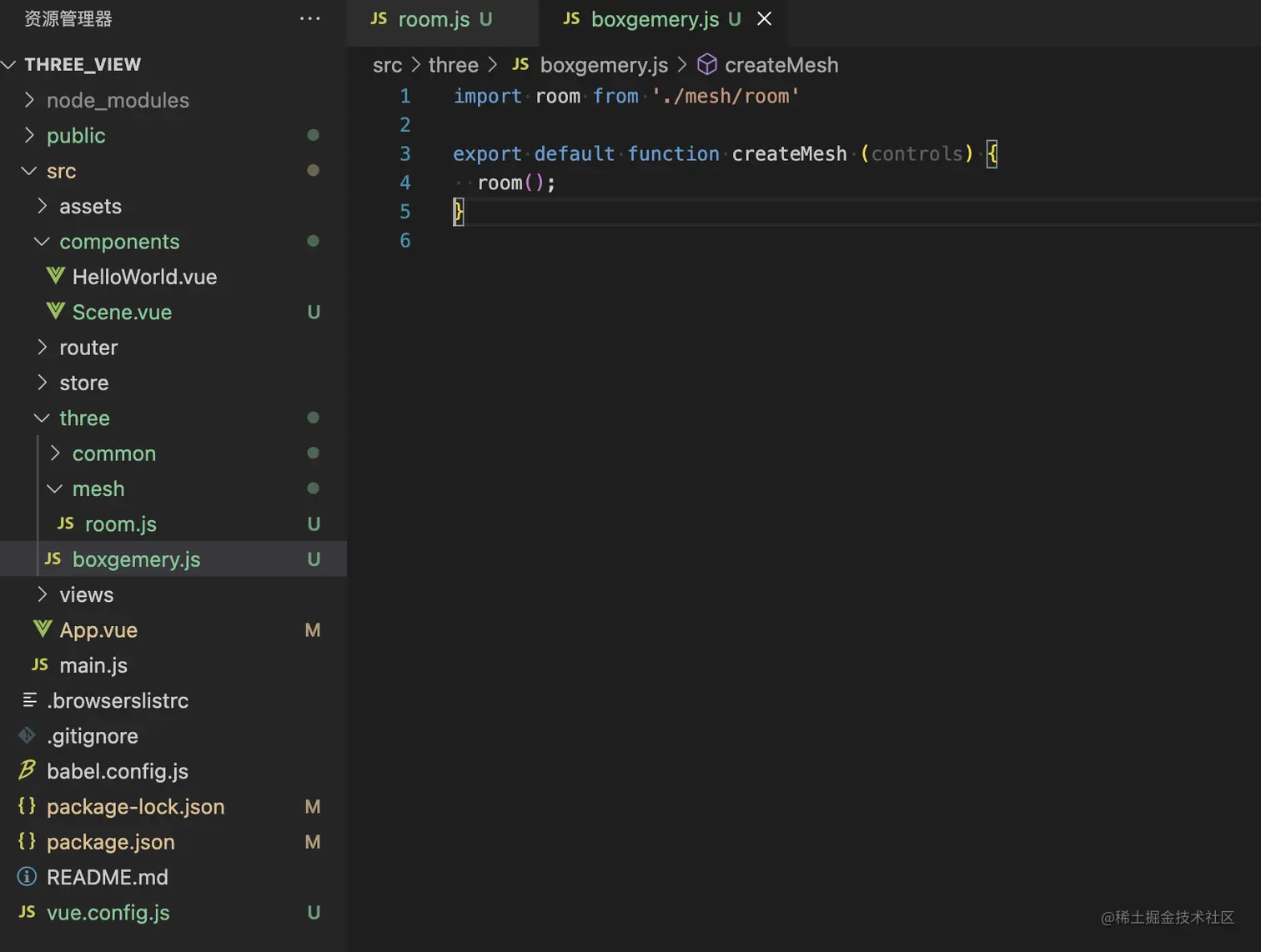Click the createMesh cube symbol icon
The image size is (1261, 952).
(x=707, y=64)
